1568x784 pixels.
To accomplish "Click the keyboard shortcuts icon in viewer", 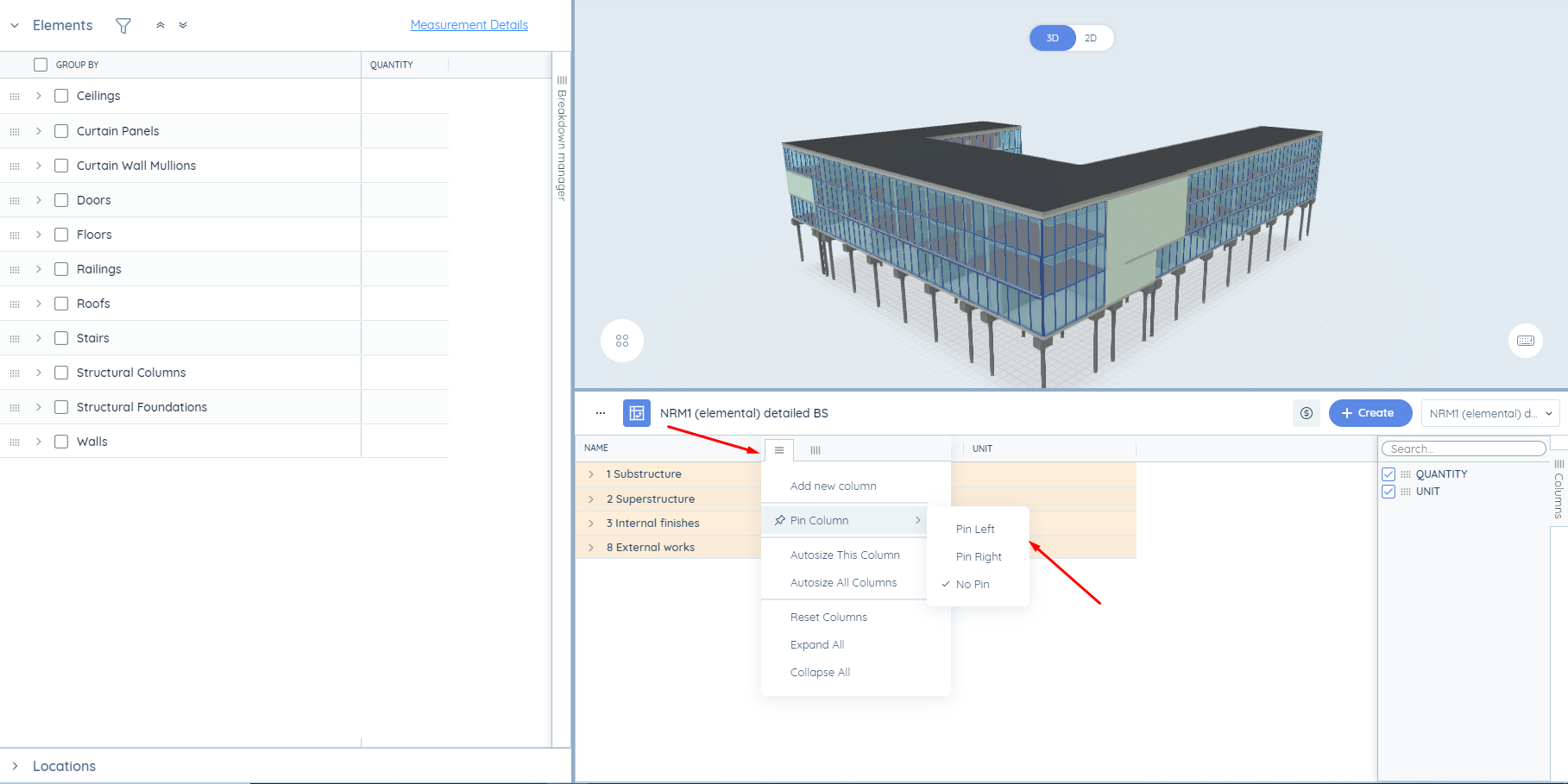I will 1526,341.
